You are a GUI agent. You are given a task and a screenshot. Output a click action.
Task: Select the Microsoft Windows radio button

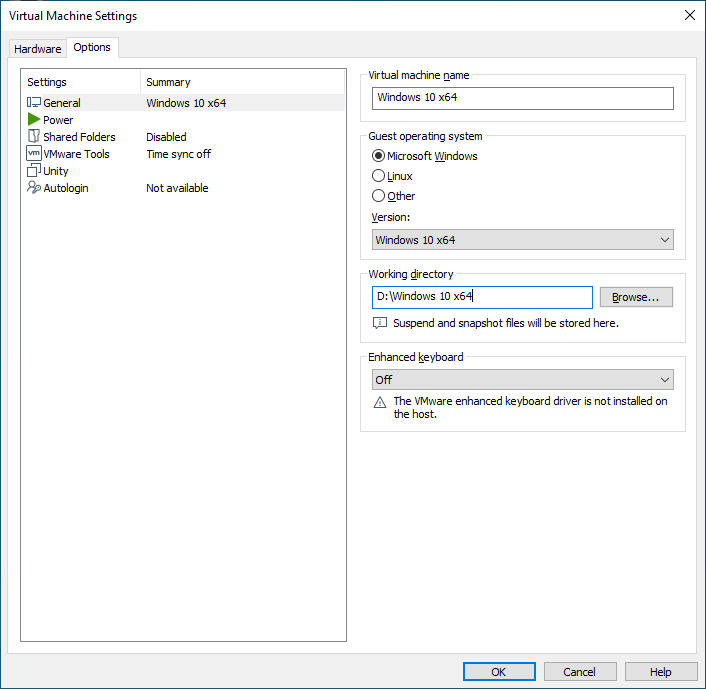(378, 156)
